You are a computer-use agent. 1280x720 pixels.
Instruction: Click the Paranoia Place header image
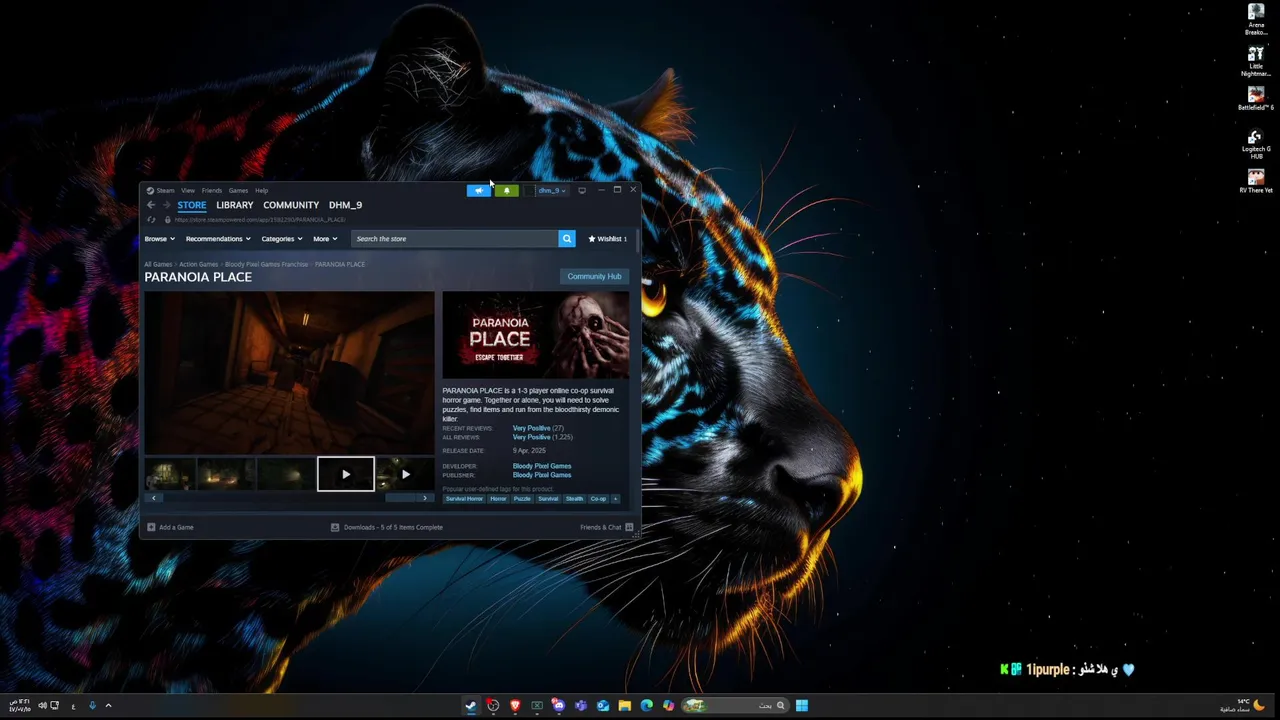click(536, 335)
